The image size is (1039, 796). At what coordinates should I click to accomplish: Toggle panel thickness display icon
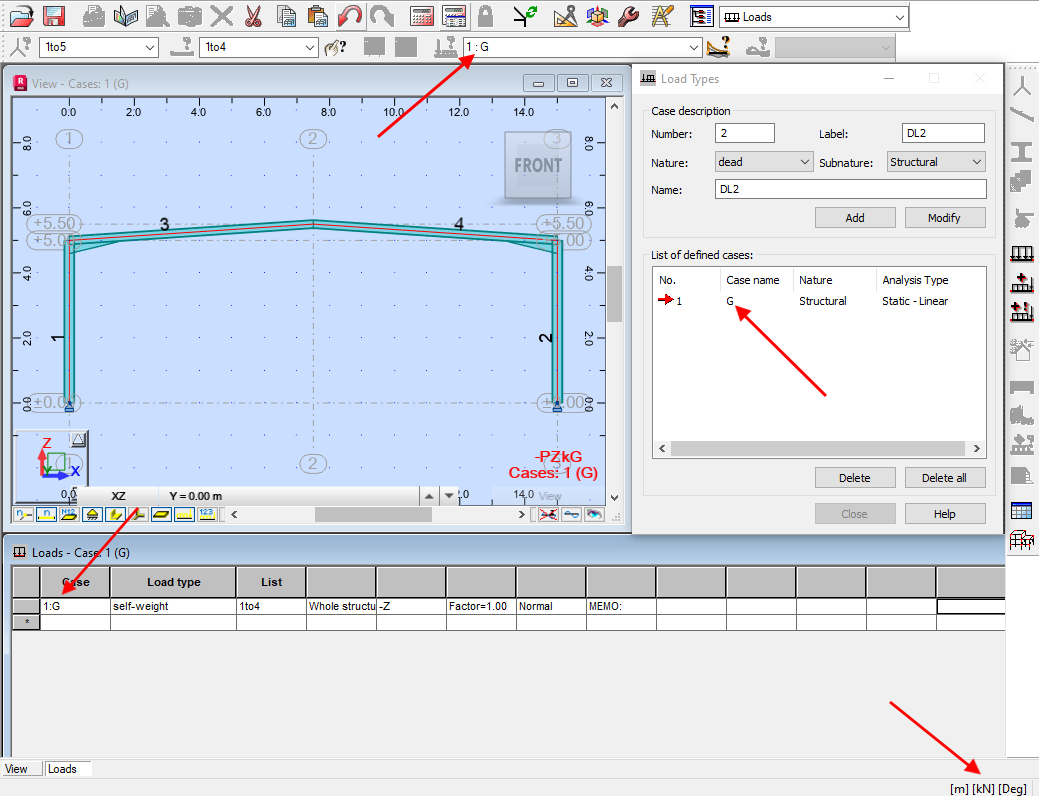click(161, 514)
